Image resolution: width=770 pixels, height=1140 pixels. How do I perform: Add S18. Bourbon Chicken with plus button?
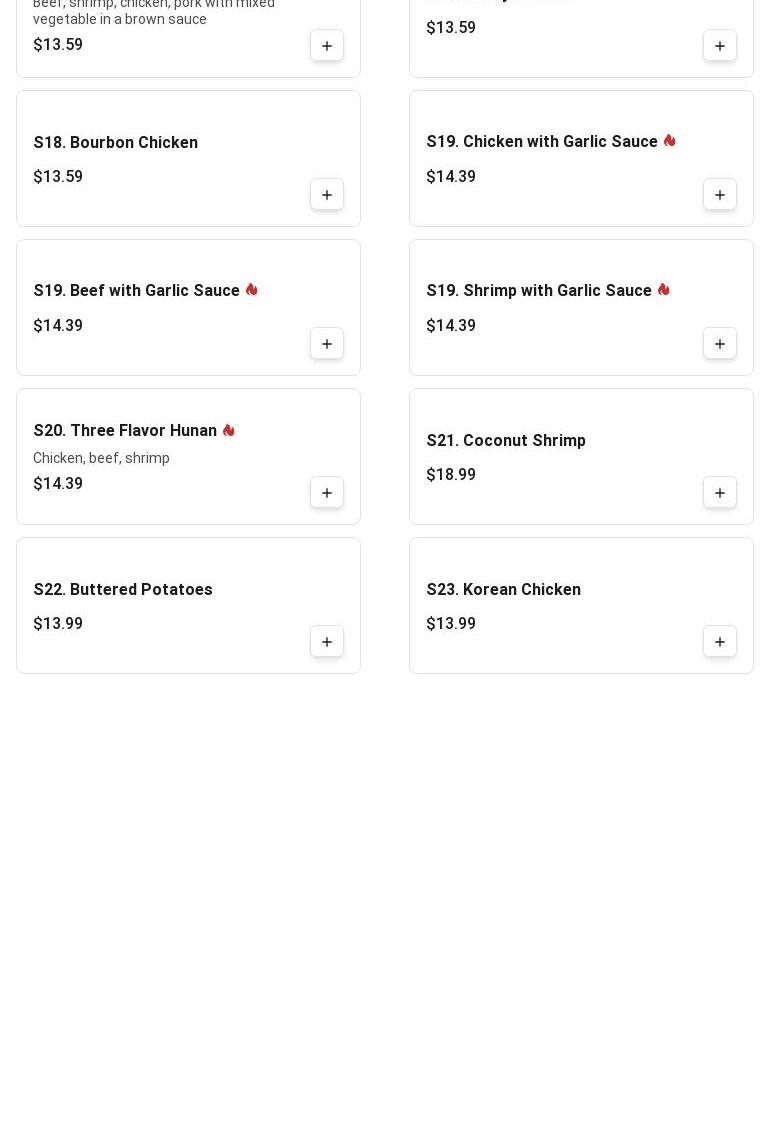[326, 195]
